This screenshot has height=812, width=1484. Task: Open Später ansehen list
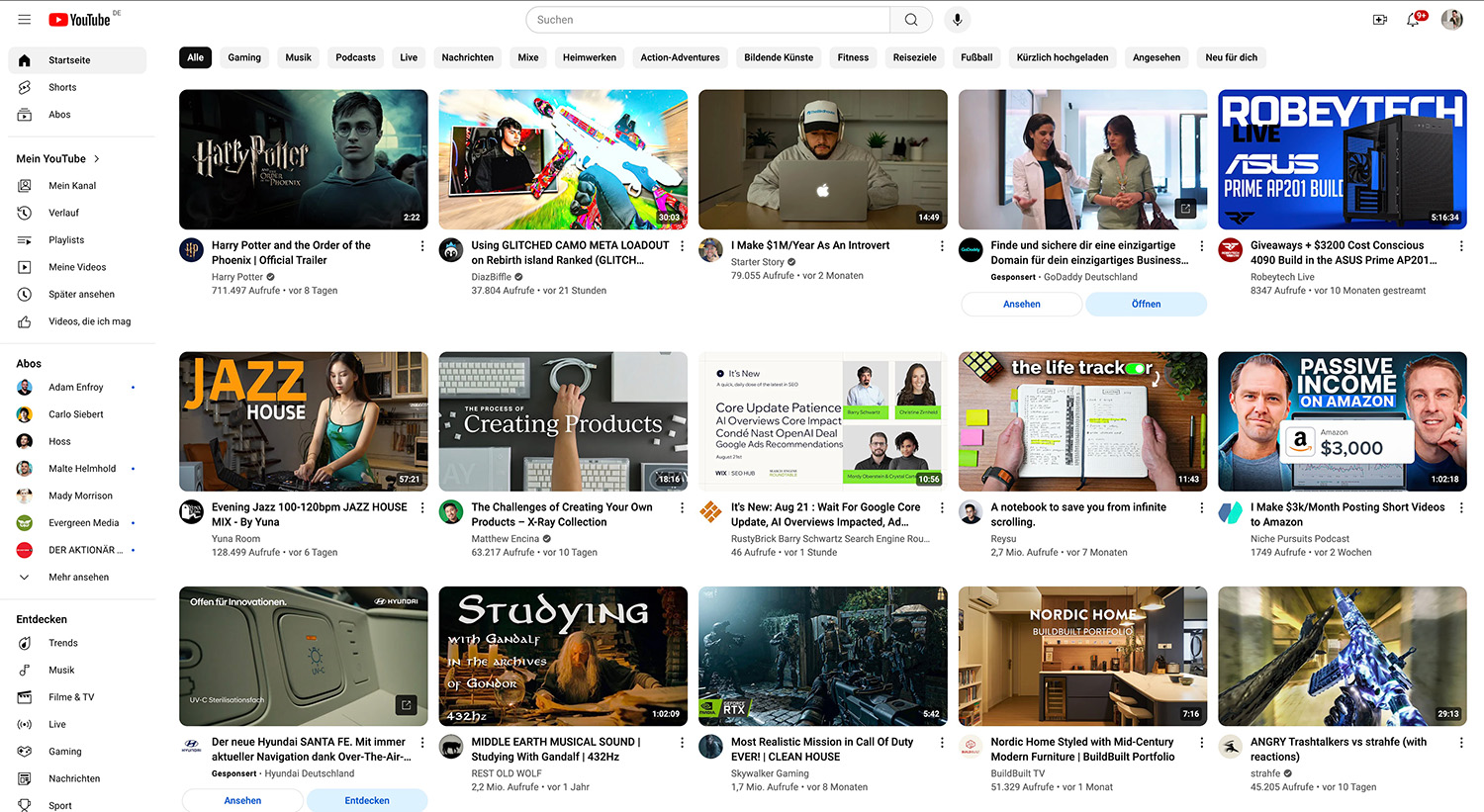[77, 295]
